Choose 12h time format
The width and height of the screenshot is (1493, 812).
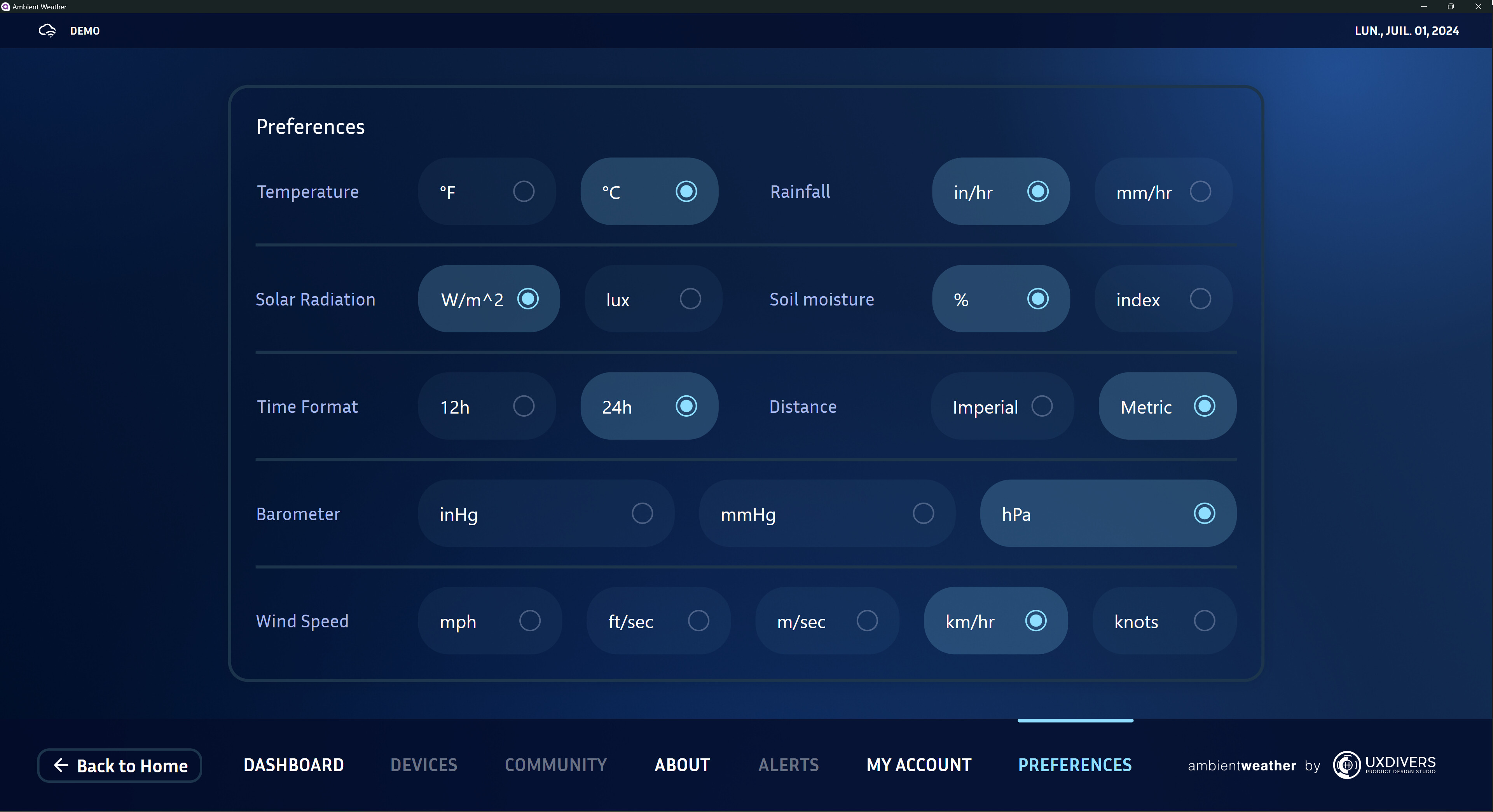[487, 406]
